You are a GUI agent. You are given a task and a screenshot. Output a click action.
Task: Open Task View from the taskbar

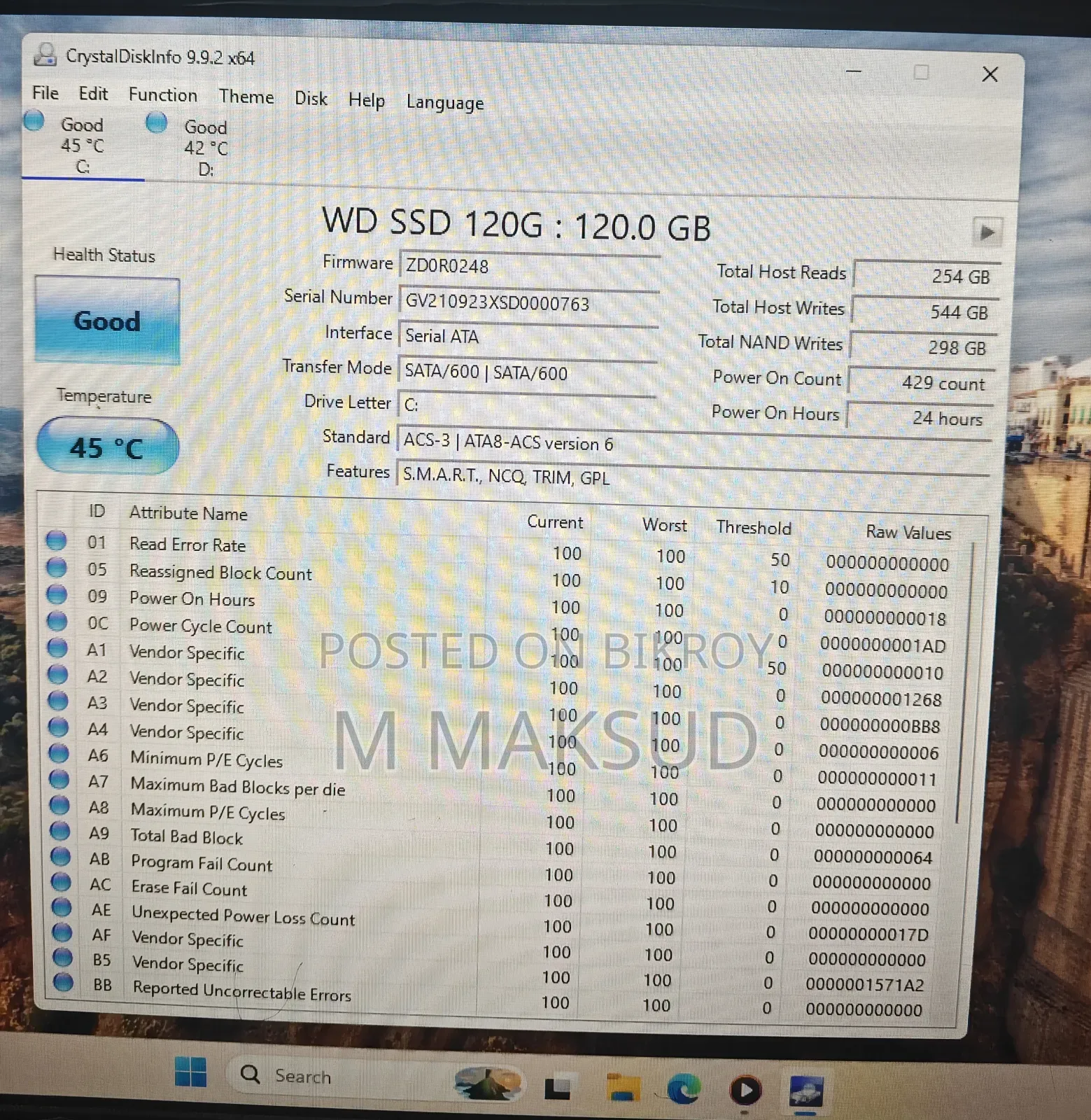tap(558, 1086)
